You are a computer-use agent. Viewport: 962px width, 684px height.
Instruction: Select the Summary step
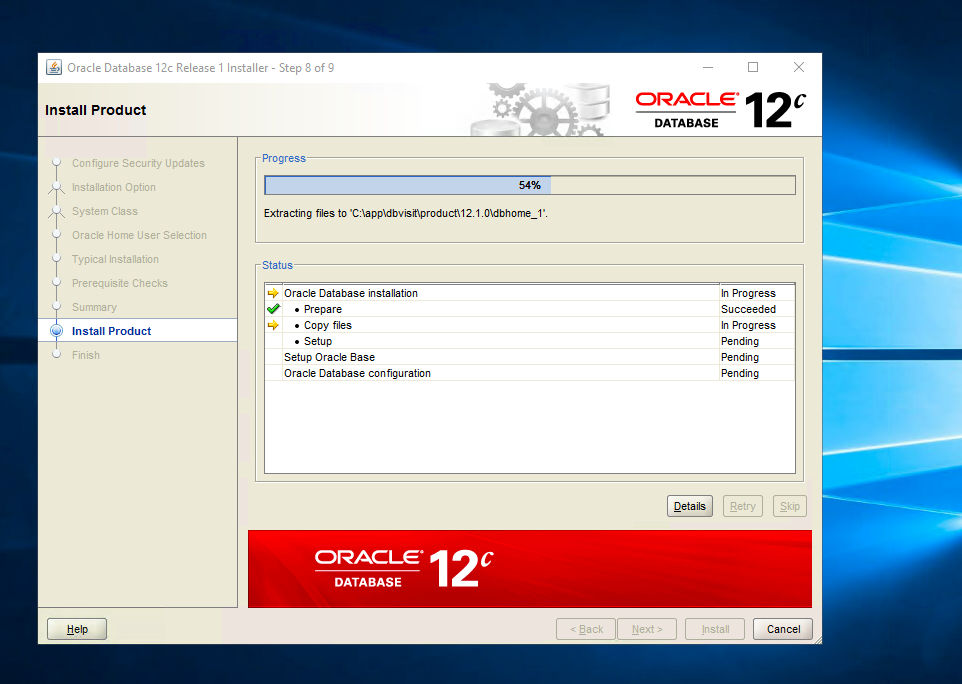click(x=94, y=307)
